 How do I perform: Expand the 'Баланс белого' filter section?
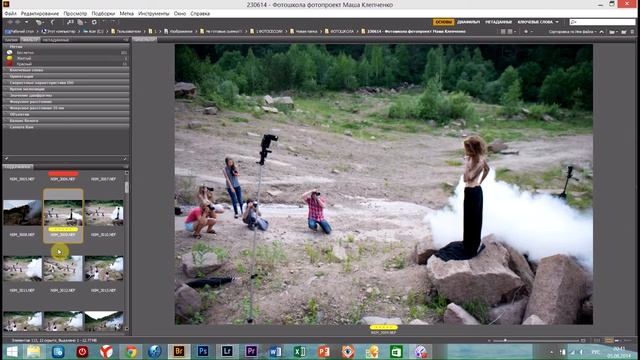tap(66, 121)
